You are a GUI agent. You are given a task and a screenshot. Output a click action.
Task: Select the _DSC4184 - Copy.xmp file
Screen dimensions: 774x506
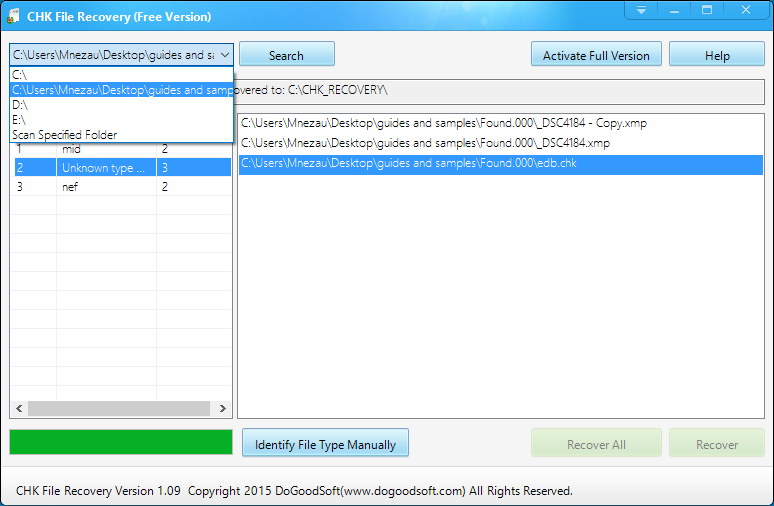point(501,123)
